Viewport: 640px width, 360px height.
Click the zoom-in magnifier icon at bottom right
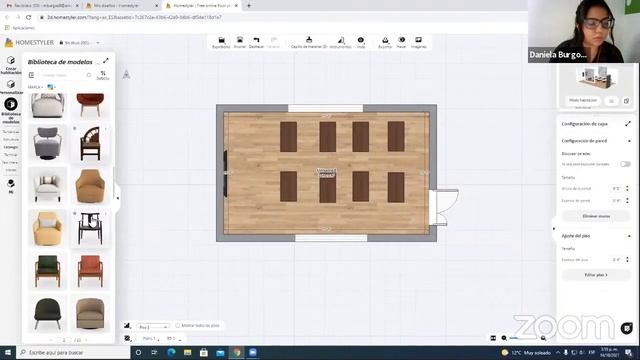(x=543, y=338)
